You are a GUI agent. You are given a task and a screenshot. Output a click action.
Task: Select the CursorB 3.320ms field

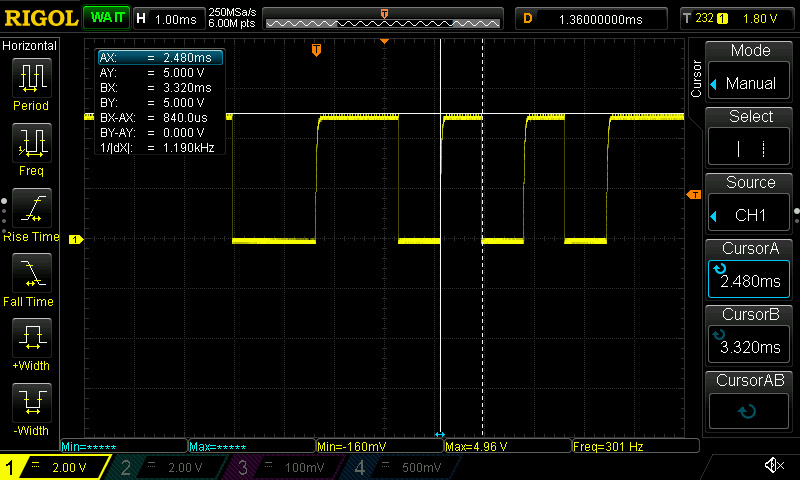[x=749, y=345]
